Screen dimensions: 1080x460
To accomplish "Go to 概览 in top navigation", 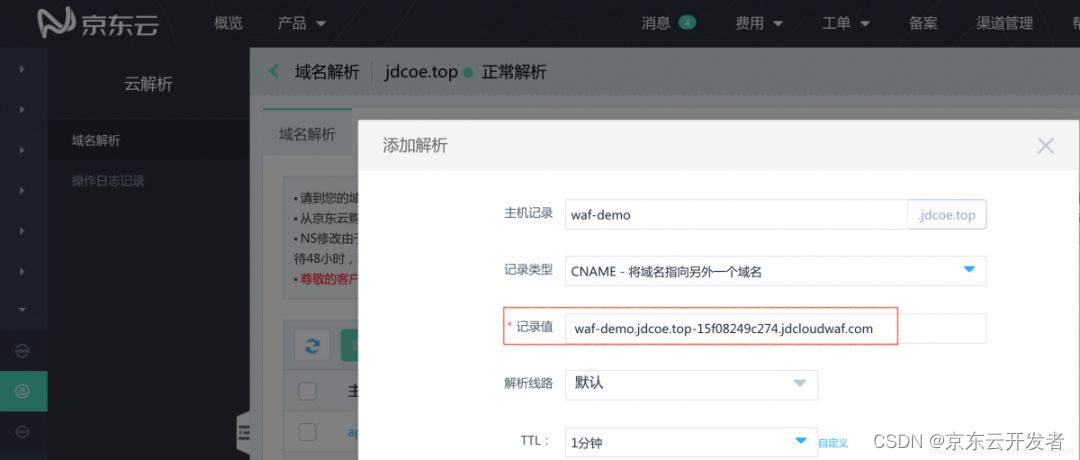I will pos(228,23).
